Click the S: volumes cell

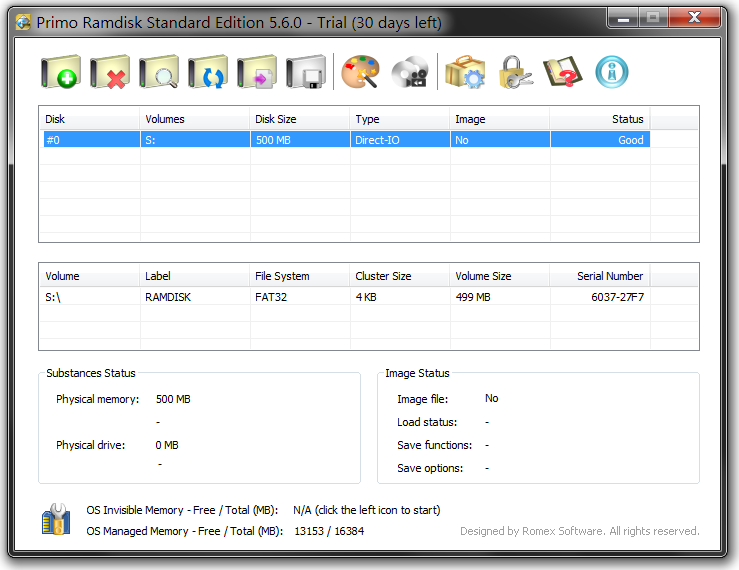point(195,140)
